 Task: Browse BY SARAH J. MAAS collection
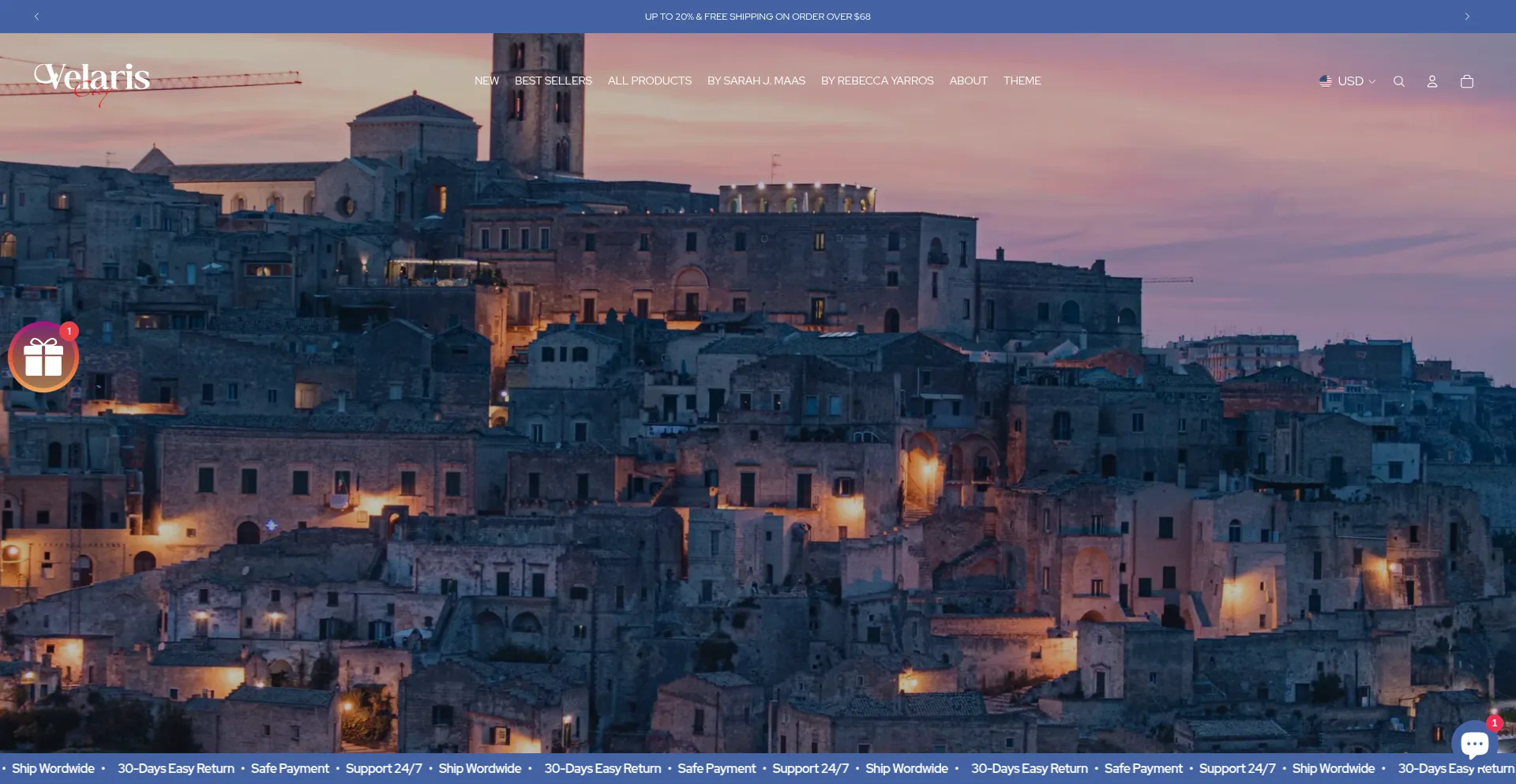tap(756, 81)
